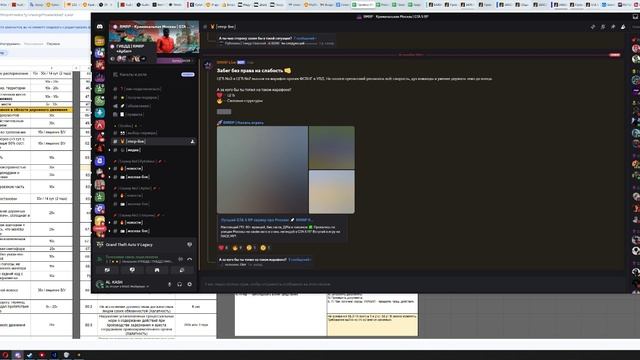The width and height of the screenshot is (640, 360).
Task: Open the [получи-подарок] channel
Action: pyautogui.click(x=153, y=98)
